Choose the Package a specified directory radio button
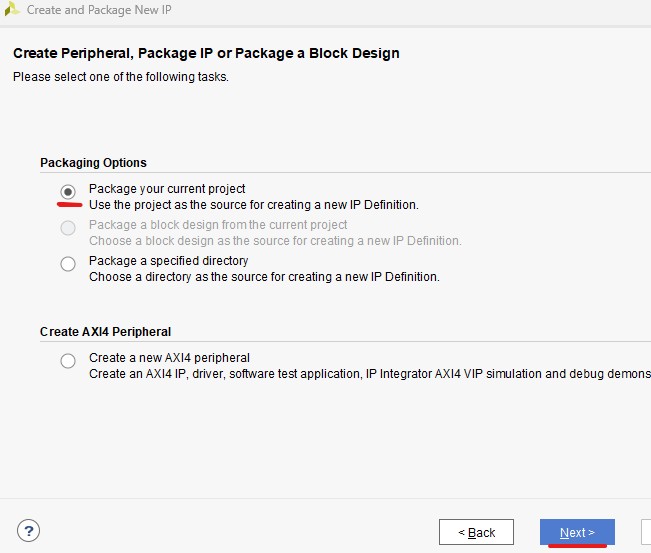651x553 pixels. point(68,264)
